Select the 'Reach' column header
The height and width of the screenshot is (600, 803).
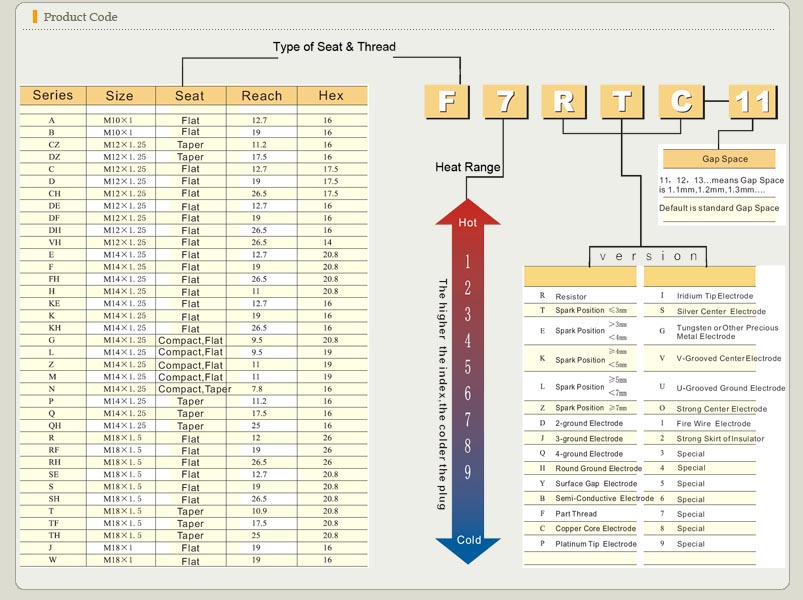pyautogui.click(x=262, y=96)
